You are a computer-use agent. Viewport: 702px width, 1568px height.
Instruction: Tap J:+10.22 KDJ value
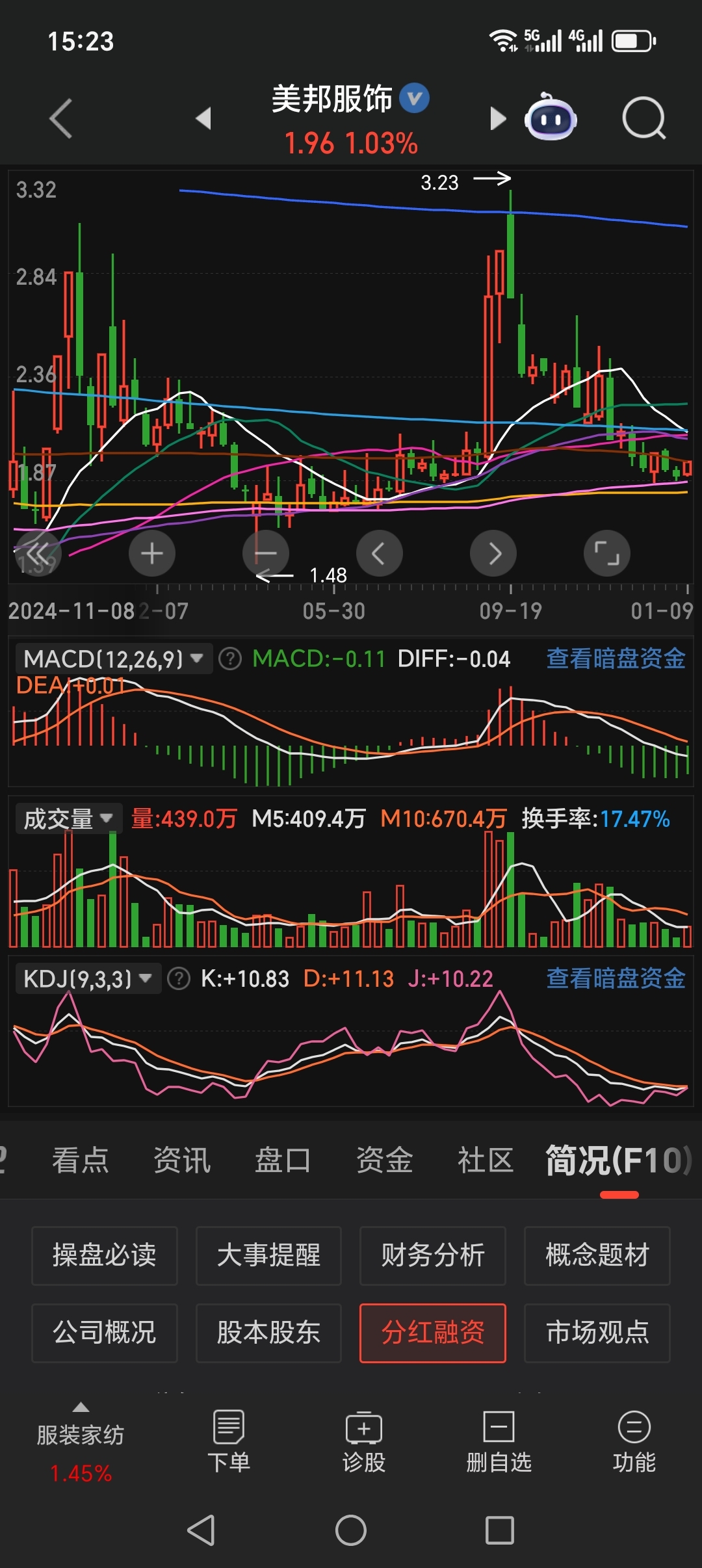(x=451, y=978)
